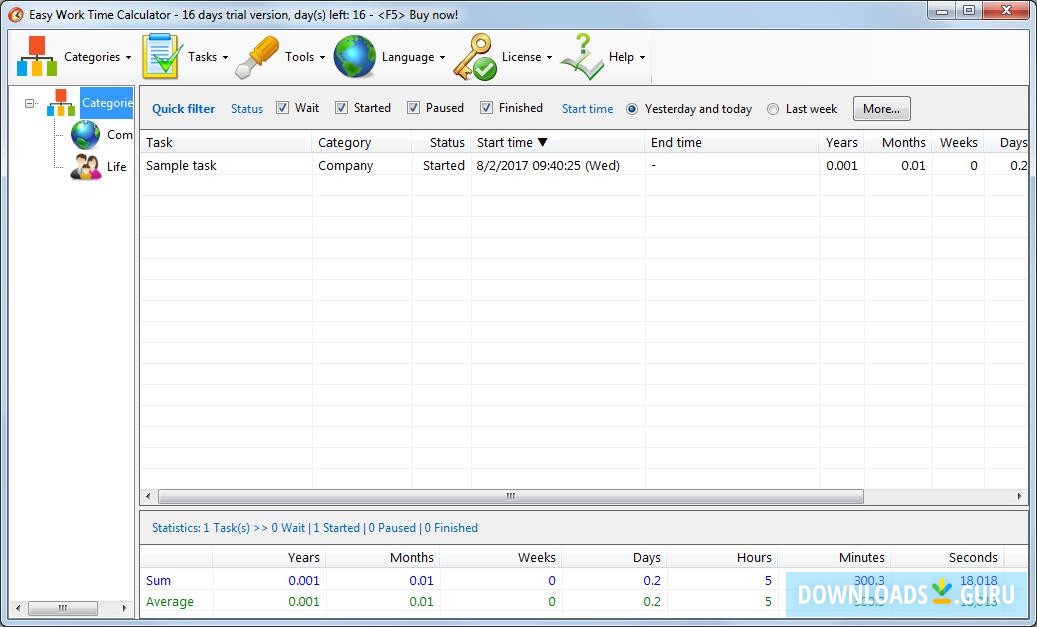
Task: Collapse the Categories tree node
Action: pos(30,103)
